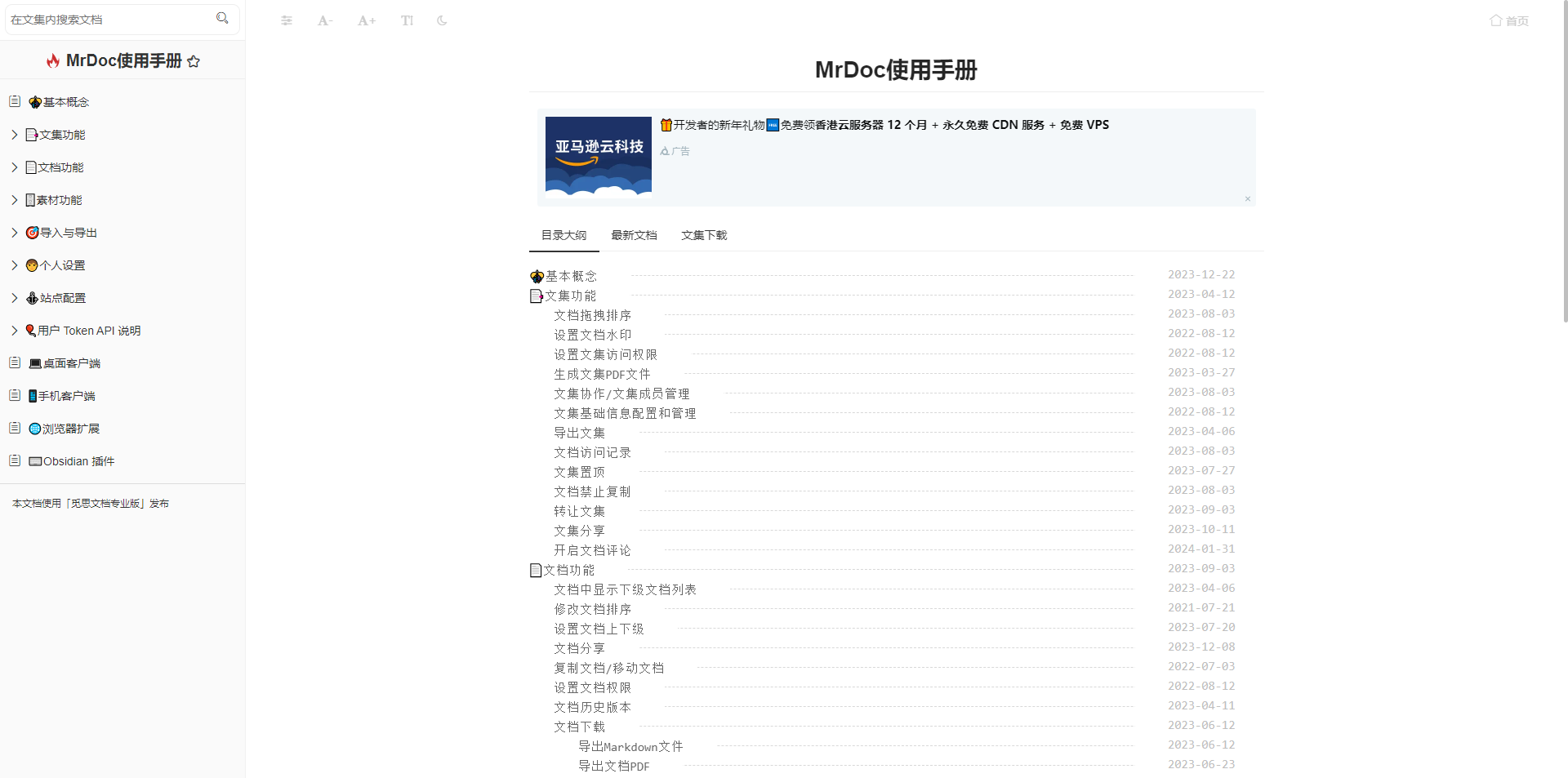Open 个人设置 sidebar entry
The image size is (1568, 778).
[x=56, y=265]
